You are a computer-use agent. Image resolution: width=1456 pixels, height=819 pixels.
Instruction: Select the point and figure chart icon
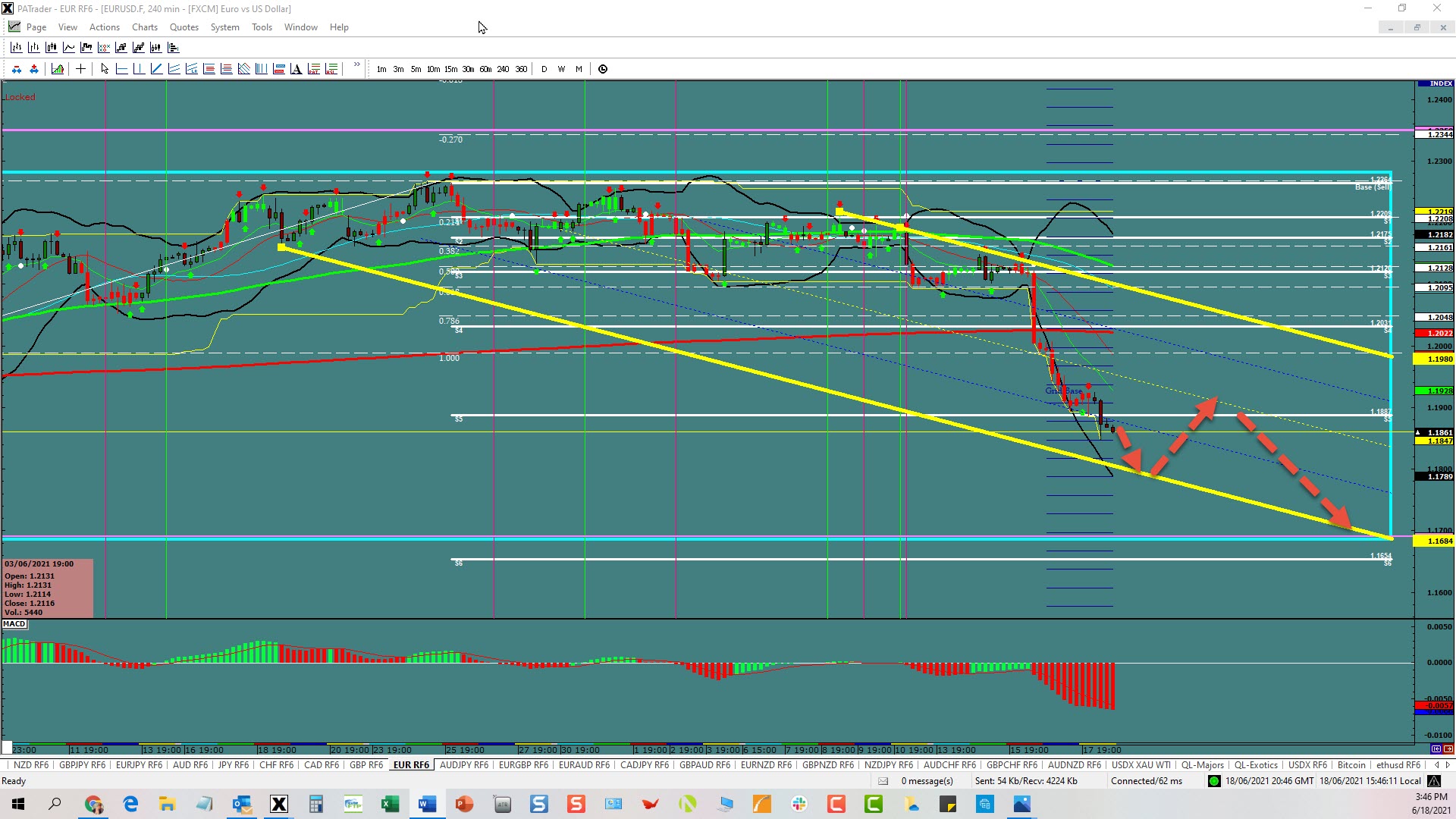pyautogui.click(x=104, y=47)
